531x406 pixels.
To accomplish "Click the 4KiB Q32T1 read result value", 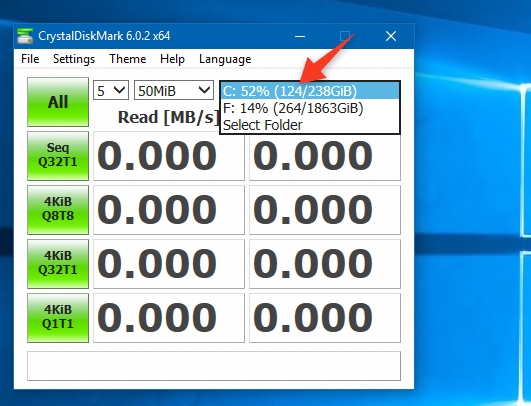I will coord(169,264).
